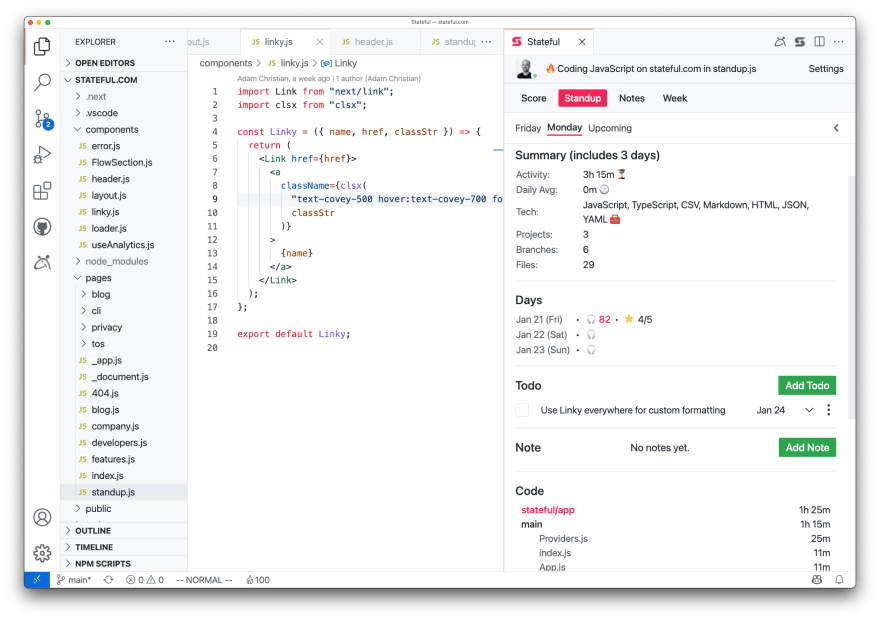Open the Run and Debug view
The height and width of the screenshot is (620, 880).
tap(42, 155)
